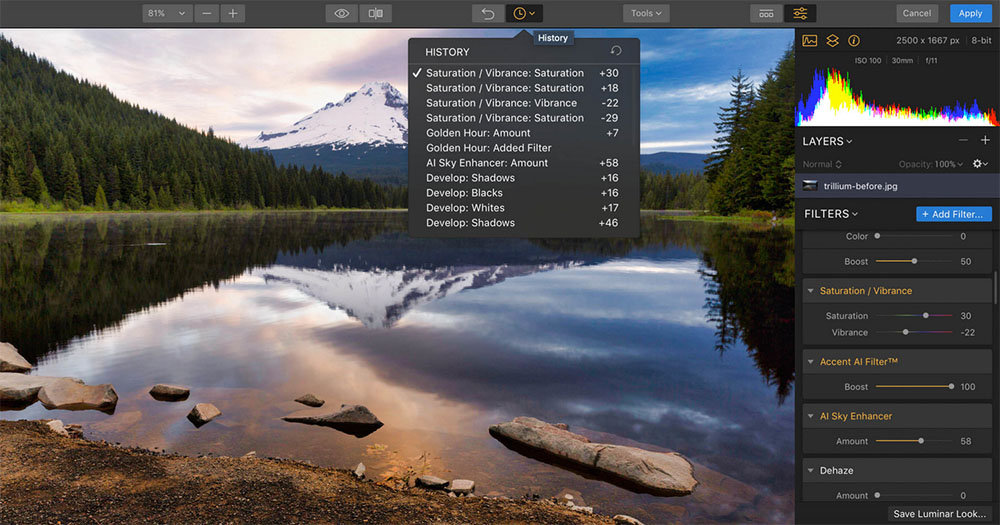The image size is (1000, 525).
Task: Toggle the filters side panel button
Action: pyautogui.click(x=800, y=13)
